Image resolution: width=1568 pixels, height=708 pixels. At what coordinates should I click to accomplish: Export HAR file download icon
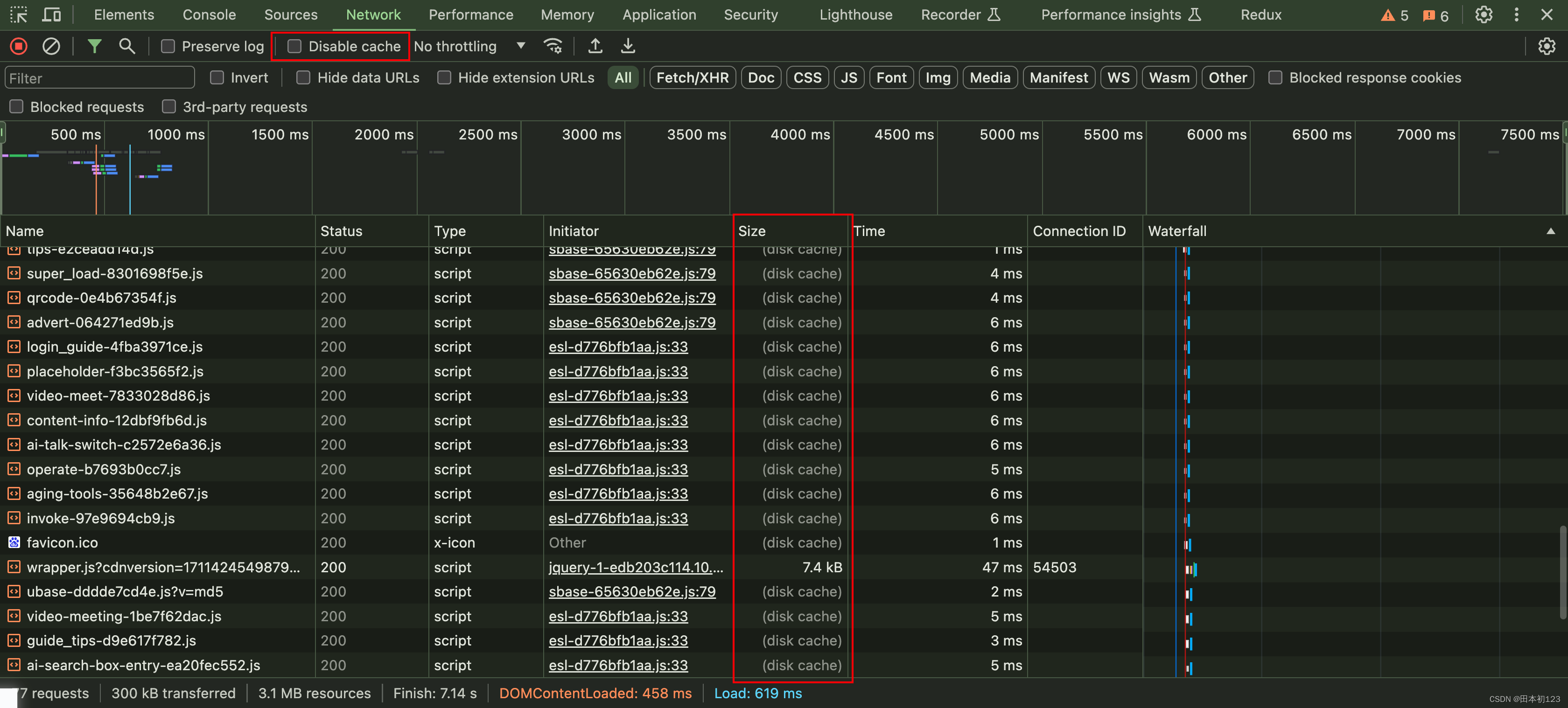click(628, 46)
